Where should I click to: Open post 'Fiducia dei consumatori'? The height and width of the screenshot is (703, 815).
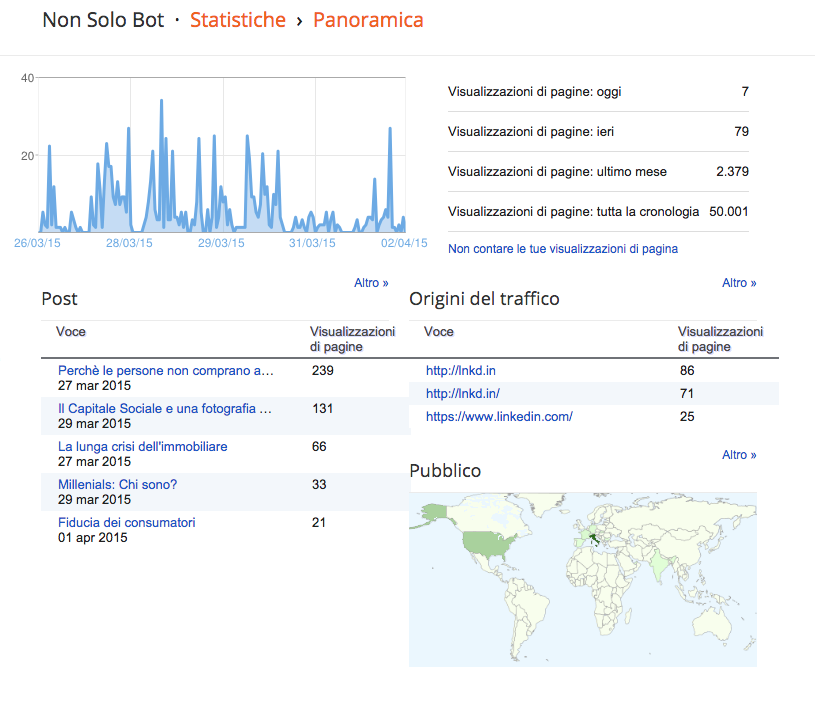[127, 522]
